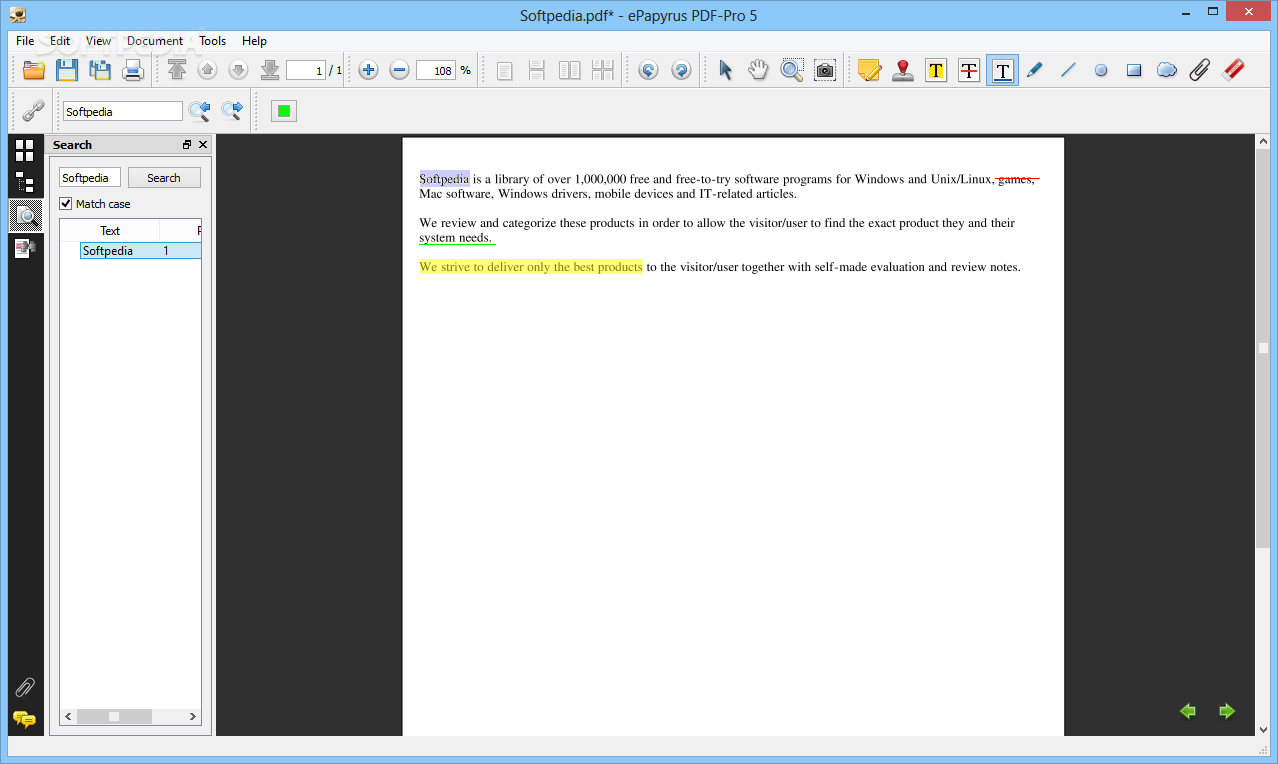
Task: Select the rectangle drawing tool
Action: pos(1134,70)
